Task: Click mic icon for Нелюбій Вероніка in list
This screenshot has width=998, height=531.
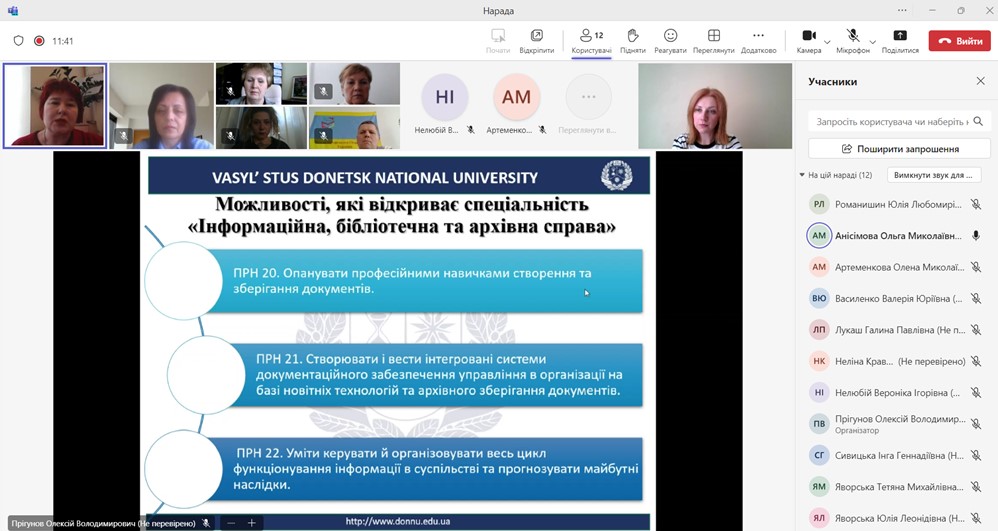Action: (x=976, y=393)
